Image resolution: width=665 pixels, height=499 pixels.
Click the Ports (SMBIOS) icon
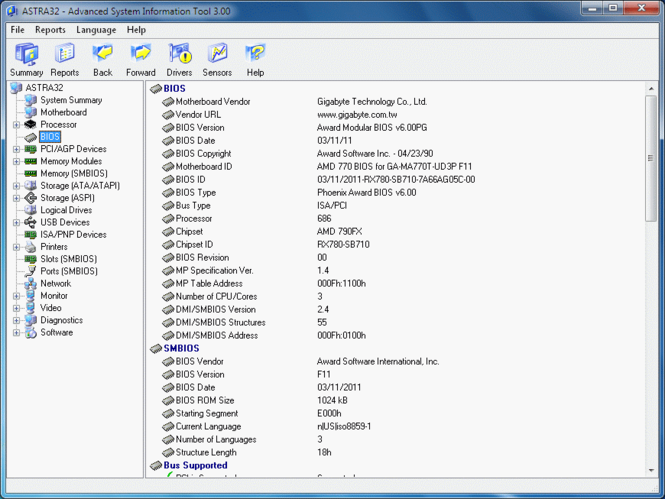pos(31,271)
